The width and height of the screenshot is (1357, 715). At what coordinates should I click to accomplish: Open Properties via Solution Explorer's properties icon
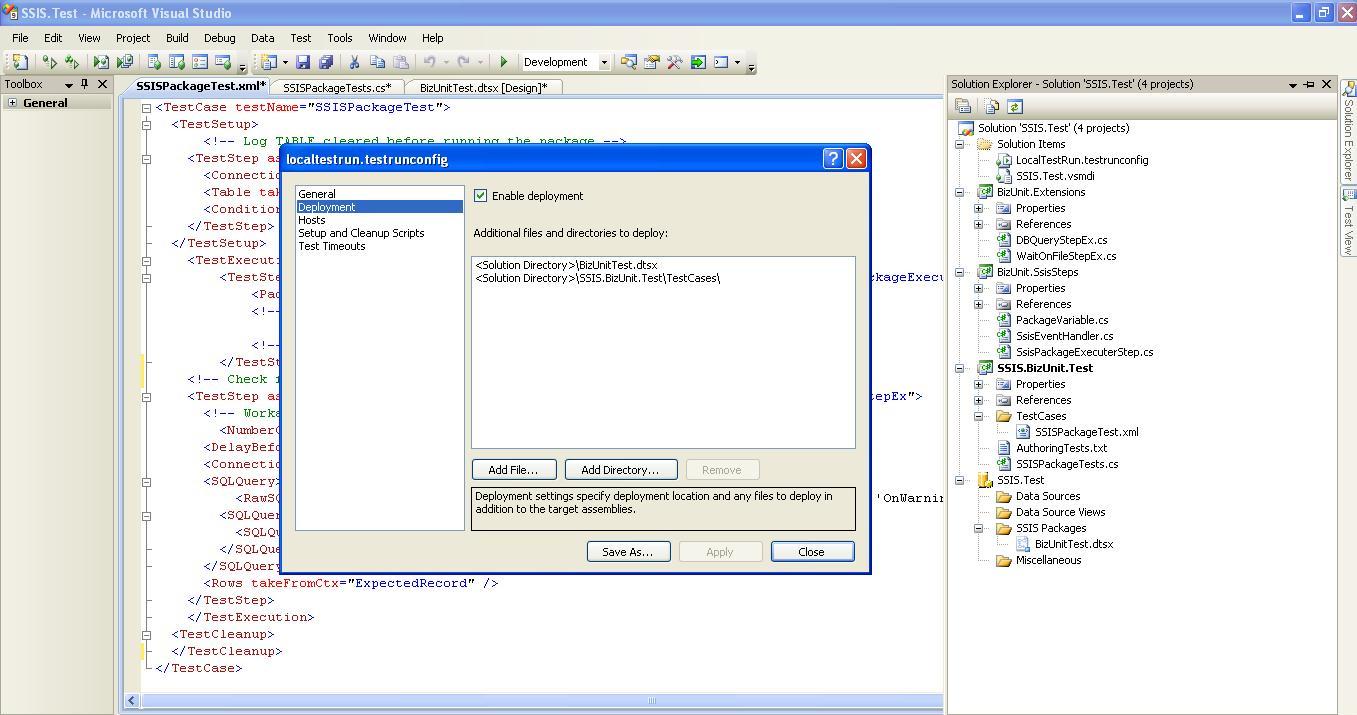point(962,105)
